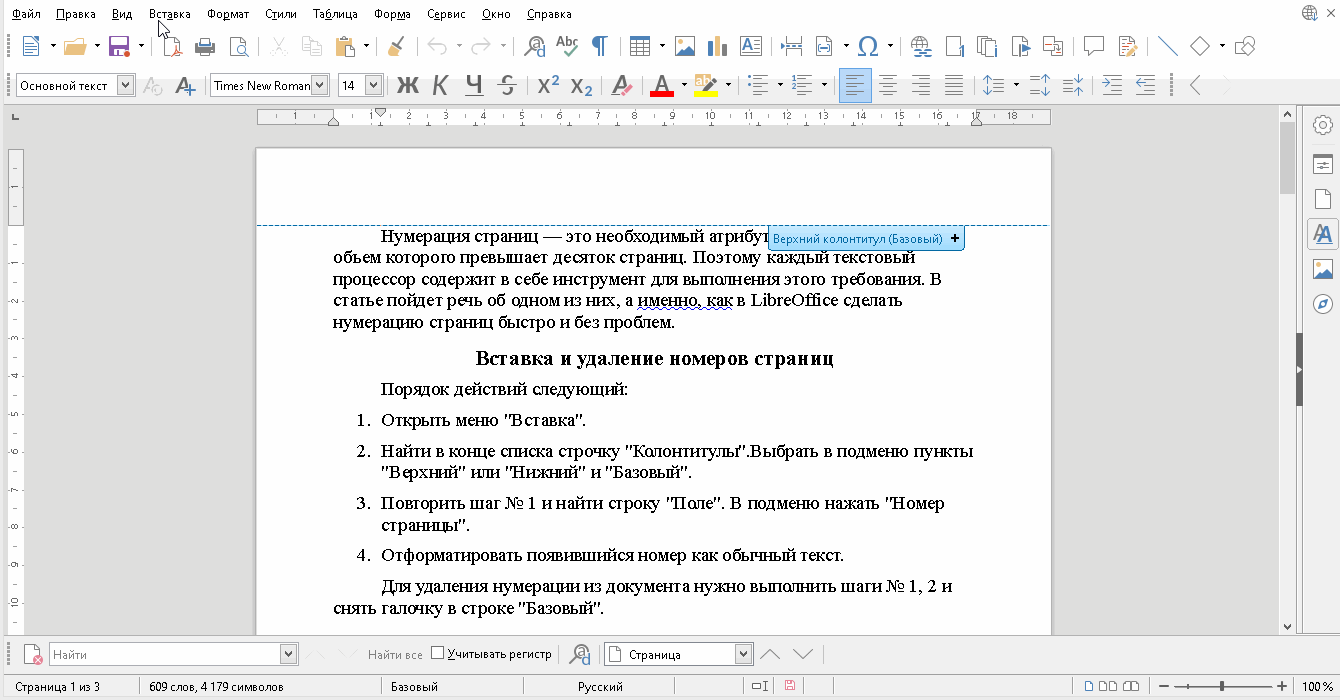Create a new document with the New icon
The height and width of the screenshot is (700, 1340).
point(31,46)
